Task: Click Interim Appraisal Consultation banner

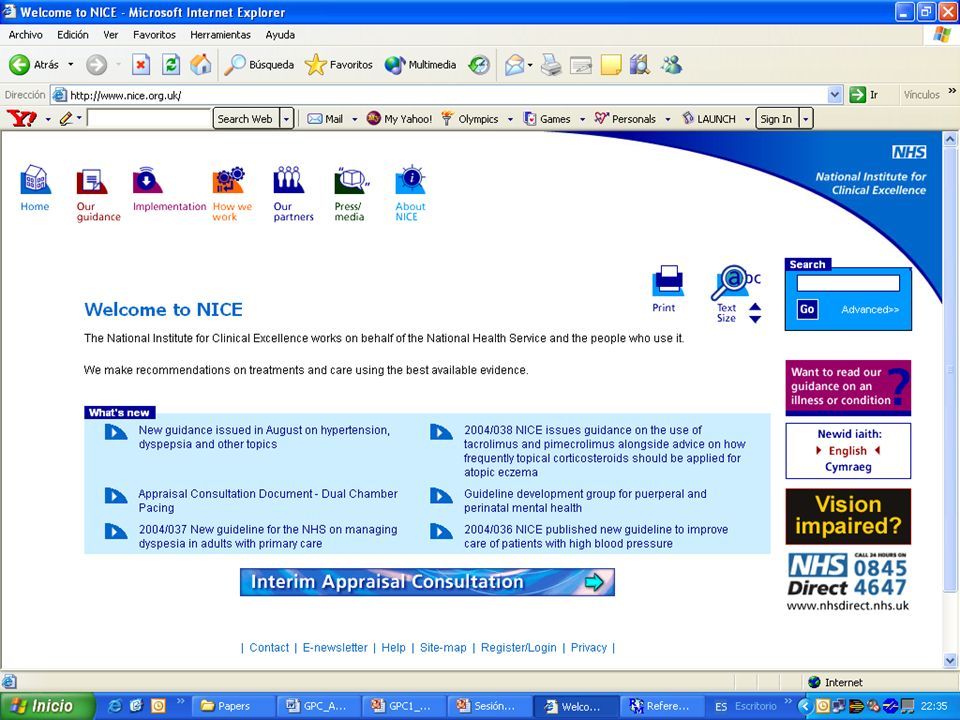Action: pos(427,582)
